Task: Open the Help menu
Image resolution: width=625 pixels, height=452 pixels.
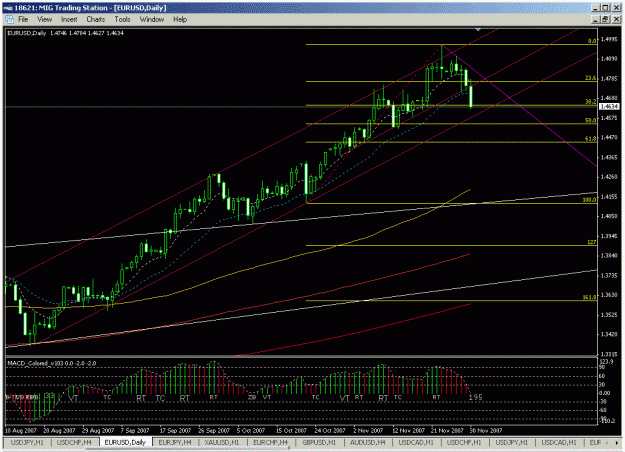Action: point(180,19)
